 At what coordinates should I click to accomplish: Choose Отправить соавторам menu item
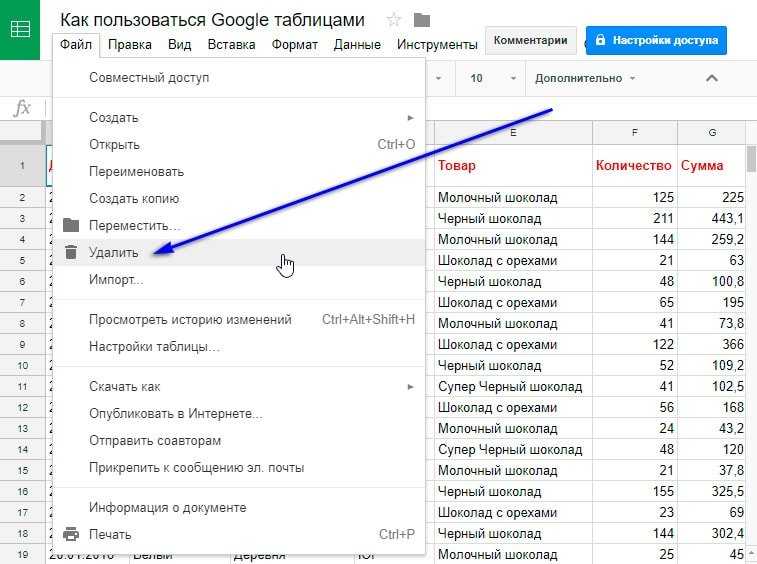pyautogui.click(x=239, y=440)
